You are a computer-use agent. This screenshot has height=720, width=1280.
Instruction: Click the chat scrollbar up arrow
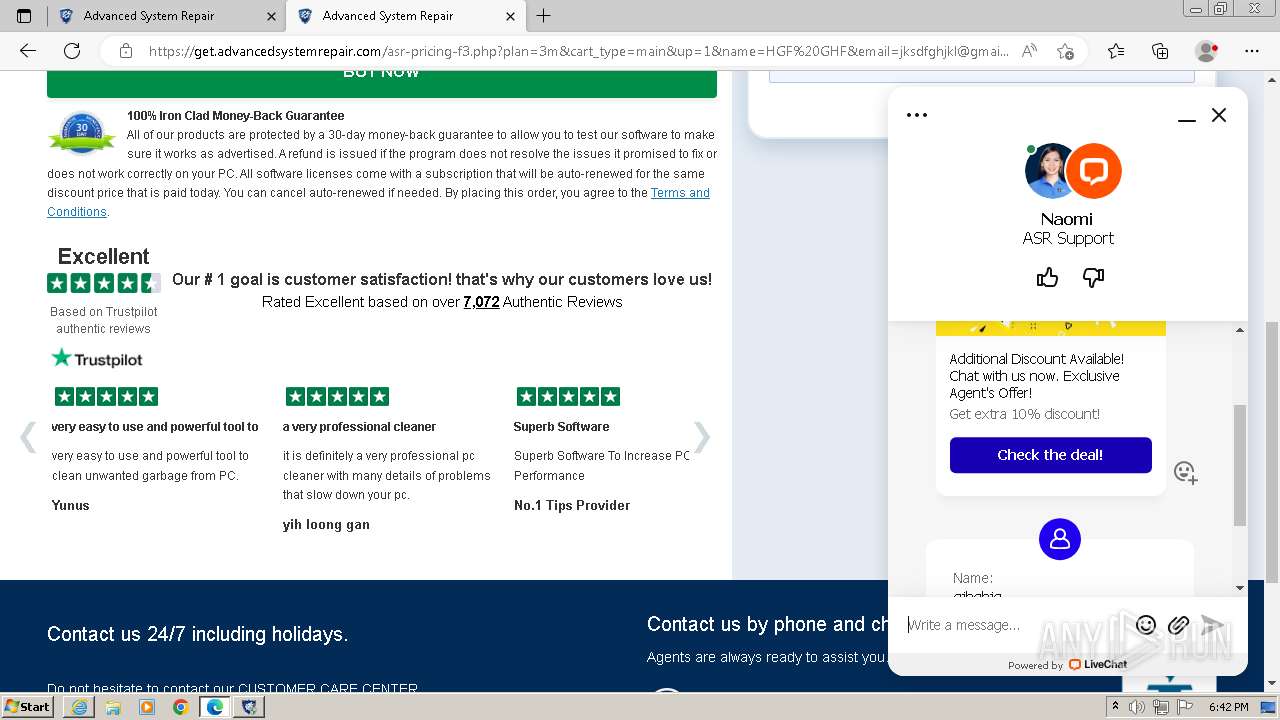click(1240, 330)
